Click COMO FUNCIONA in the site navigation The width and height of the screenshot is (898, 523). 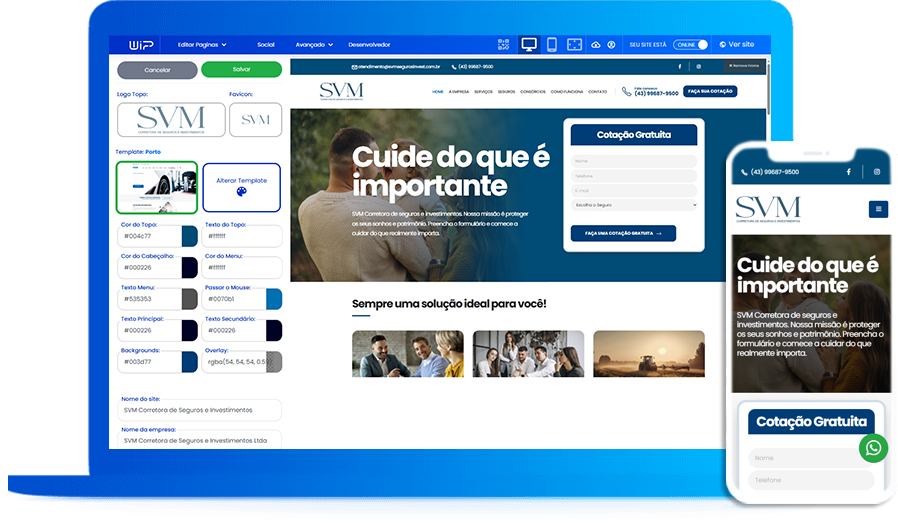click(567, 92)
